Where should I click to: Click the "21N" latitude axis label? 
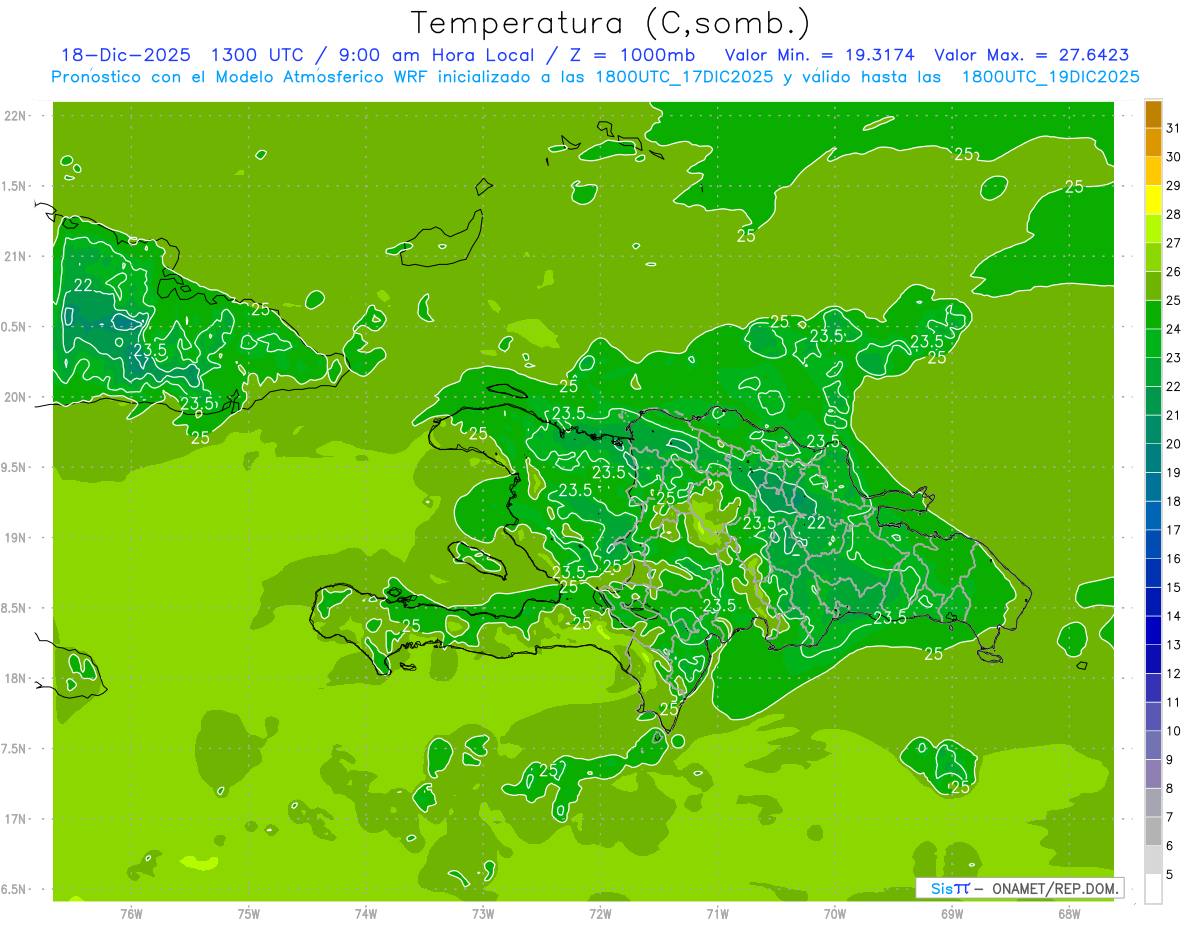pyautogui.click(x=17, y=256)
